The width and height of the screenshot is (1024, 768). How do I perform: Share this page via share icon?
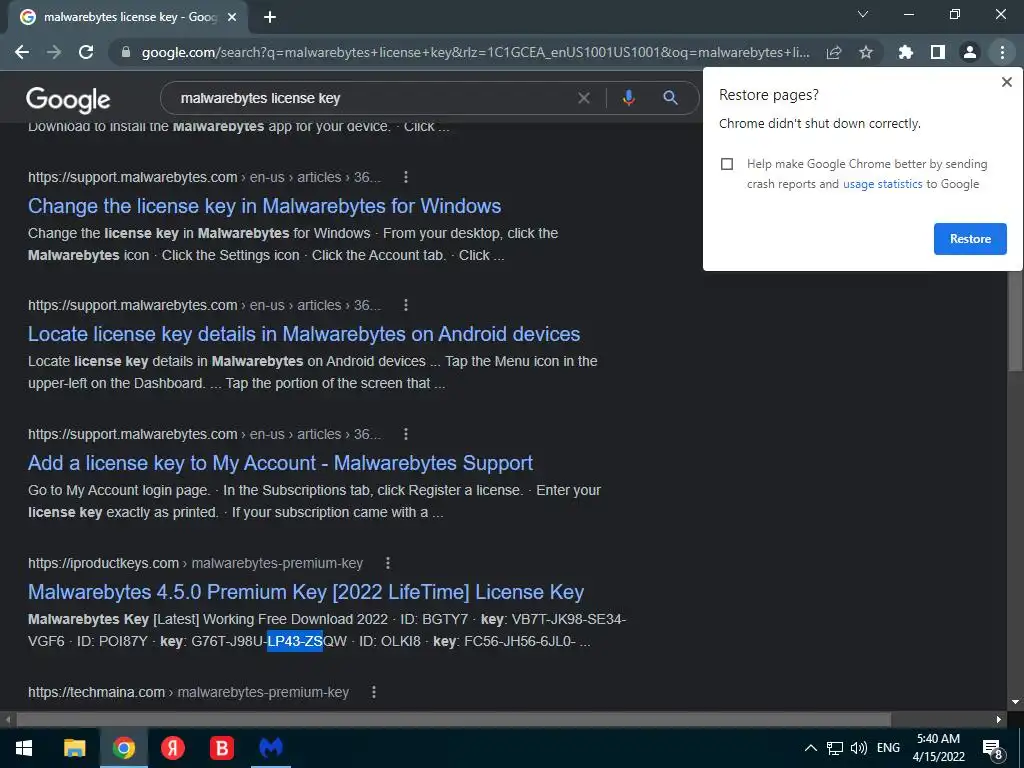pyautogui.click(x=834, y=52)
